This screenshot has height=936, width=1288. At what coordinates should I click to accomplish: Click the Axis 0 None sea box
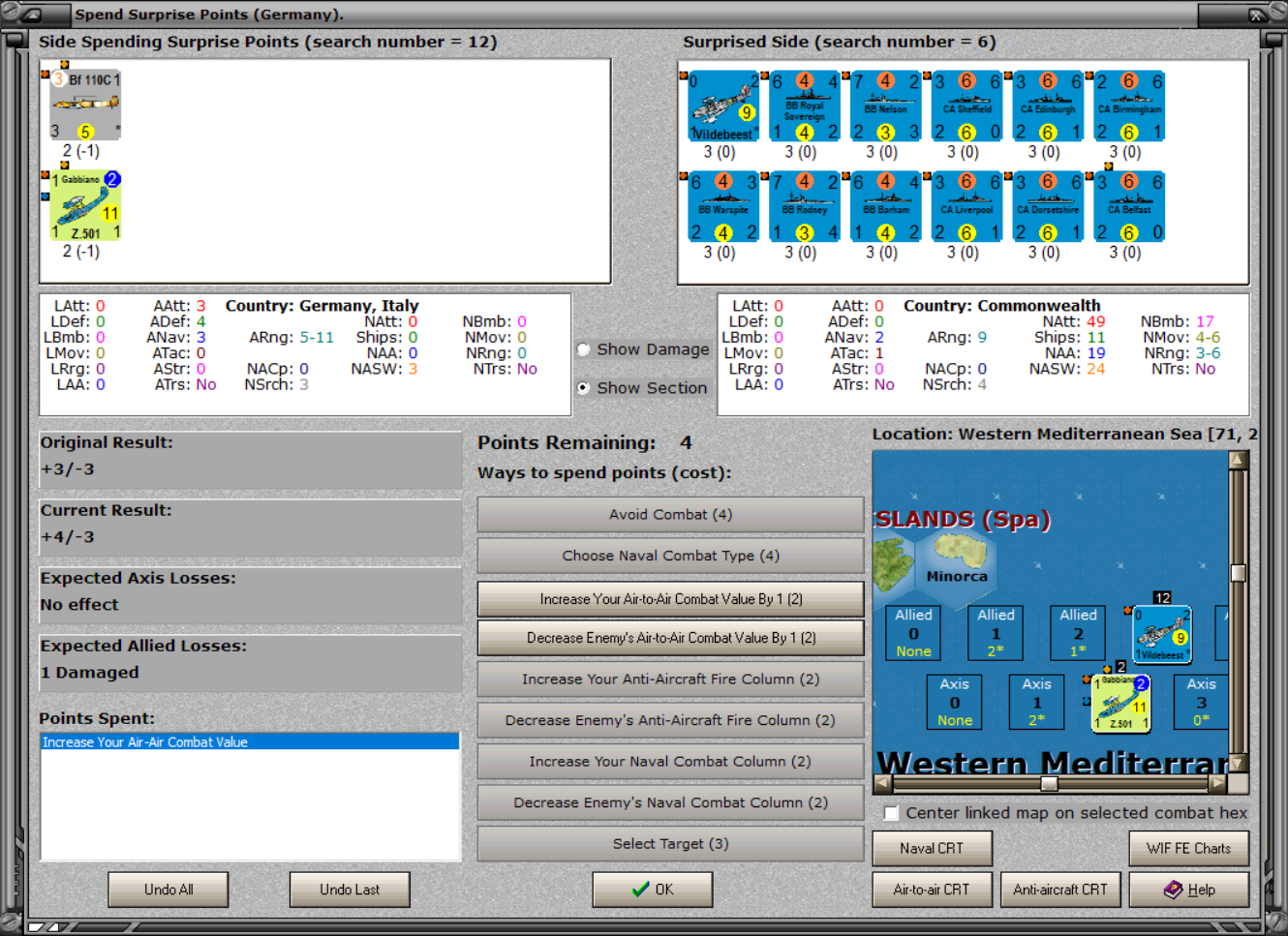click(954, 702)
